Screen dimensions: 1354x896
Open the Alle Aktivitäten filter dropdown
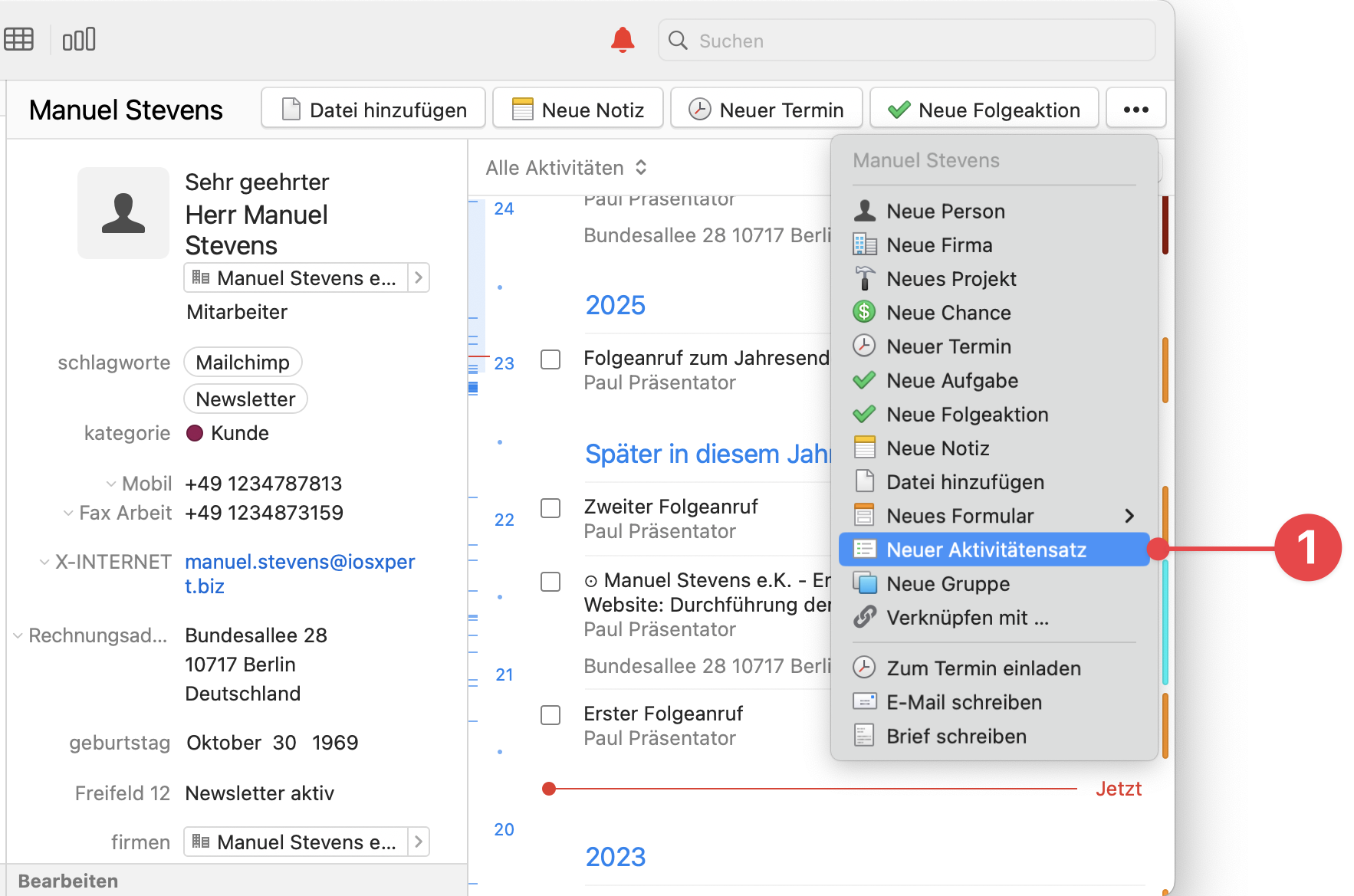[566, 168]
